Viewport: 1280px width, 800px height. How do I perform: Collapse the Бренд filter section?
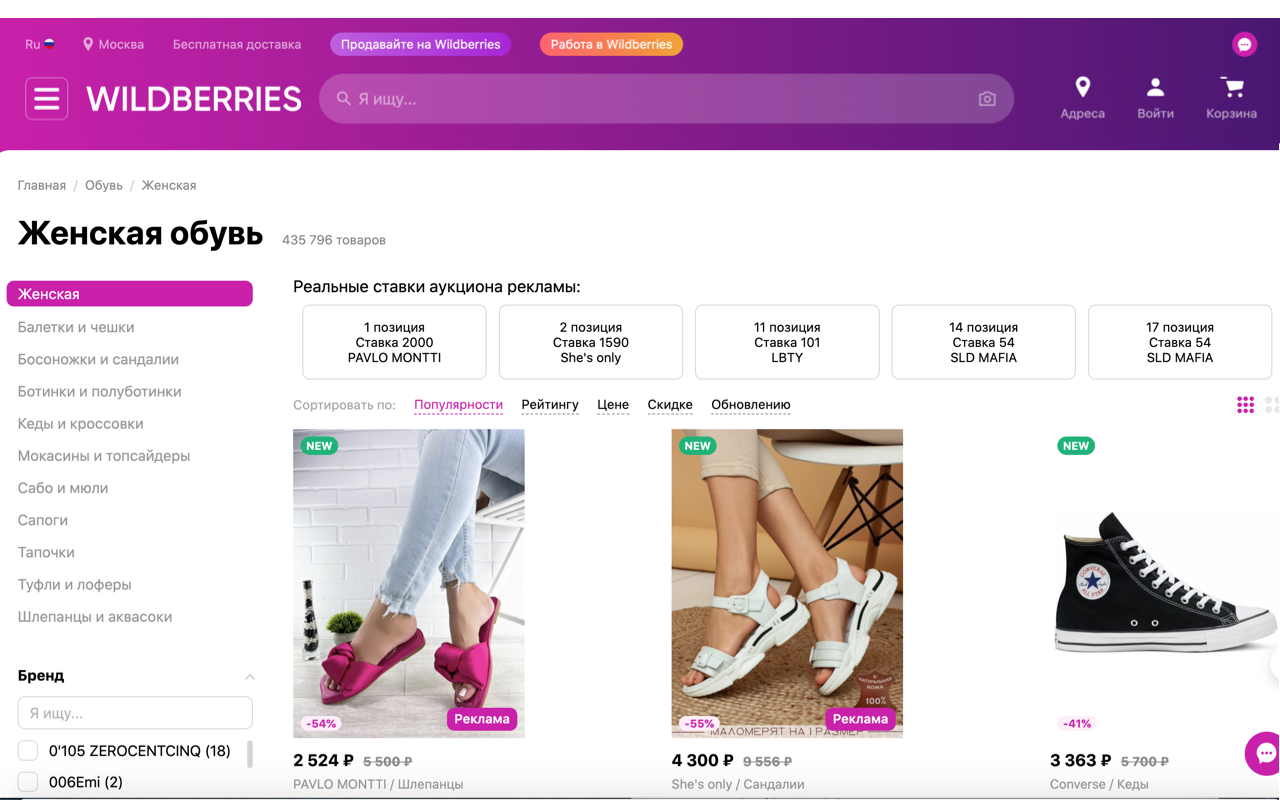[249, 677]
